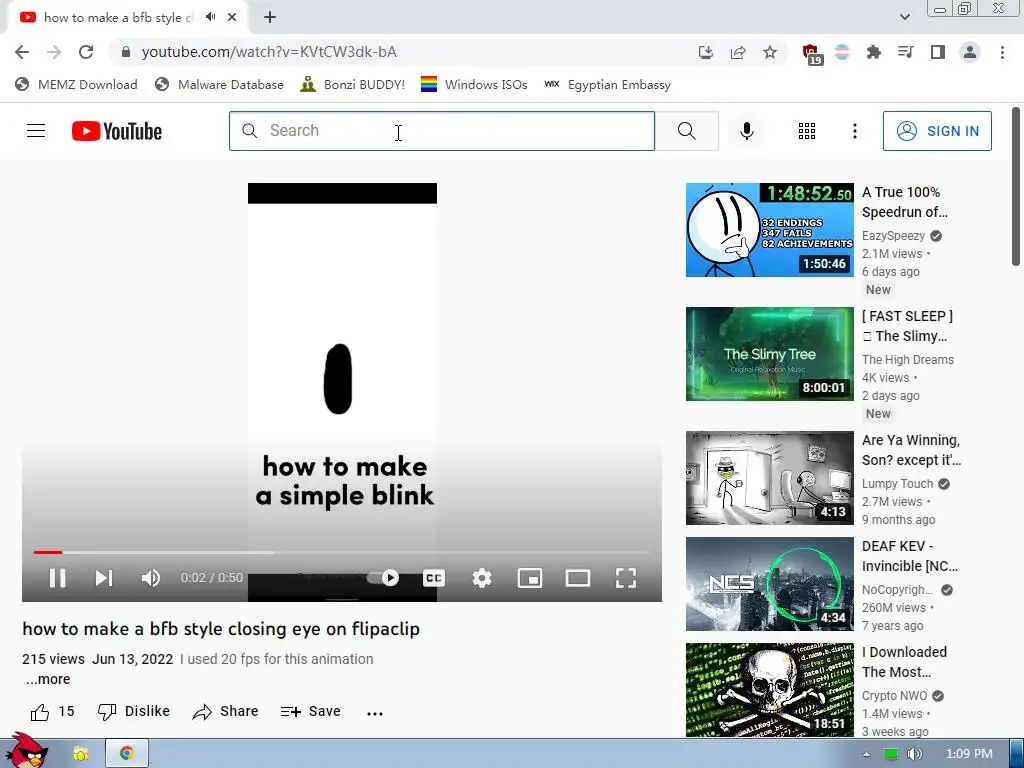Open Extensions puzzle piece menu
This screenshot has width=1024, height=768.
(x=874, y=52)
